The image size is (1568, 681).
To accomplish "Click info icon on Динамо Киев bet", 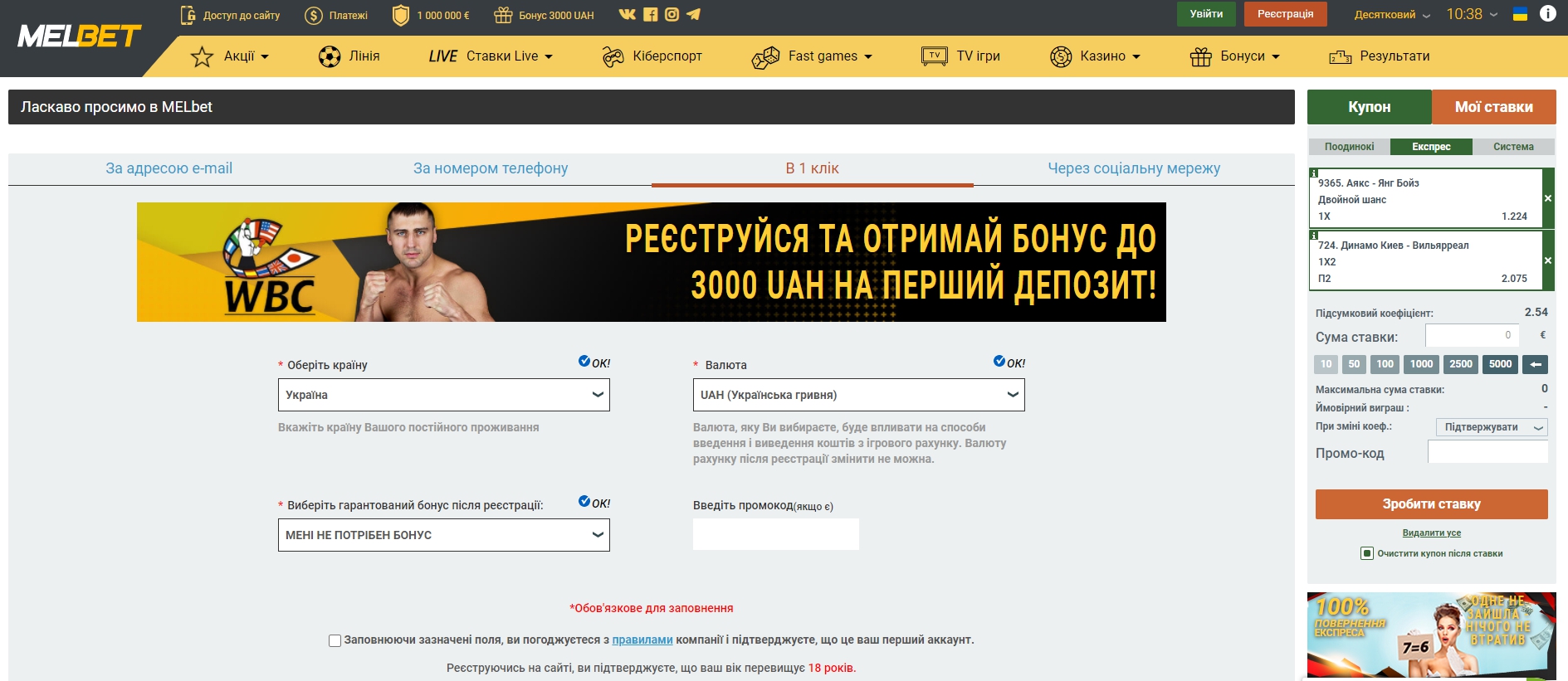I will click(x=1314, y=236).
